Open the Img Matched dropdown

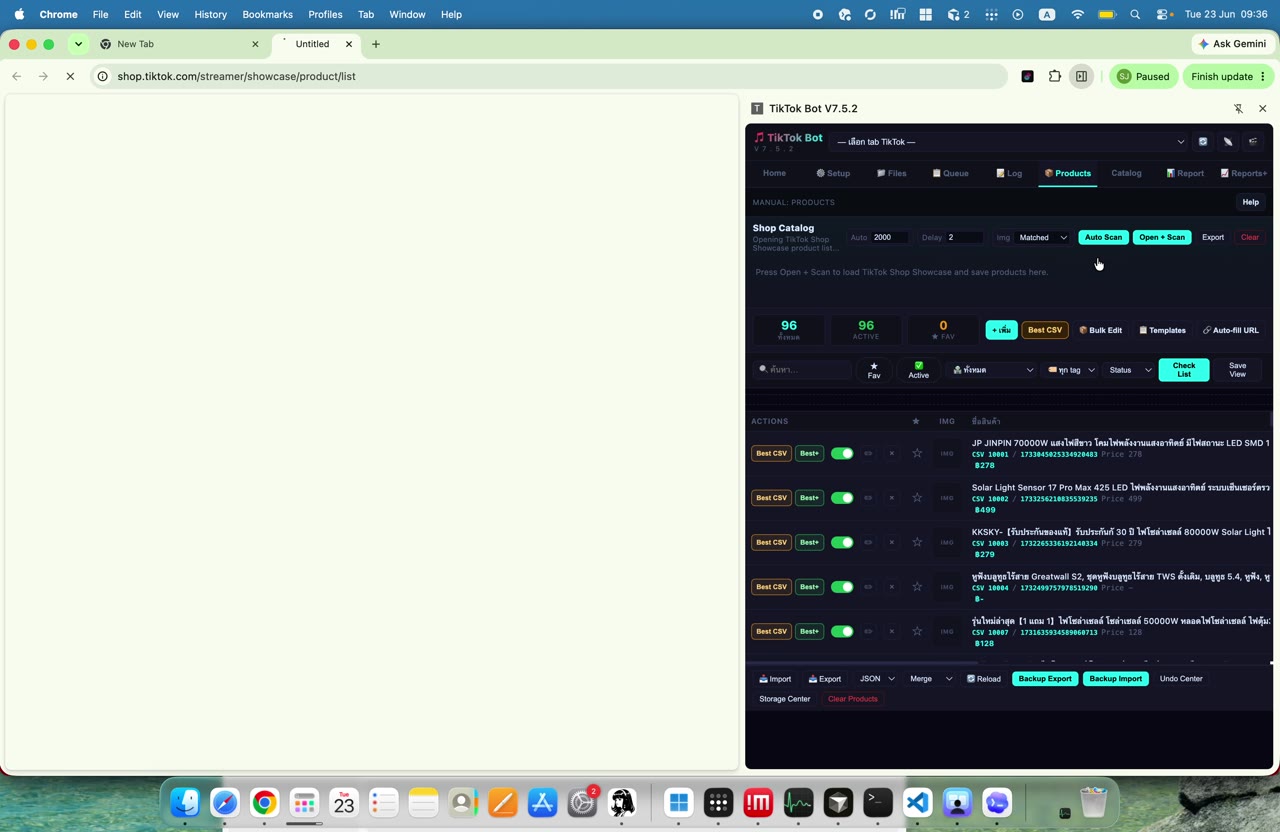[1042, 237]
